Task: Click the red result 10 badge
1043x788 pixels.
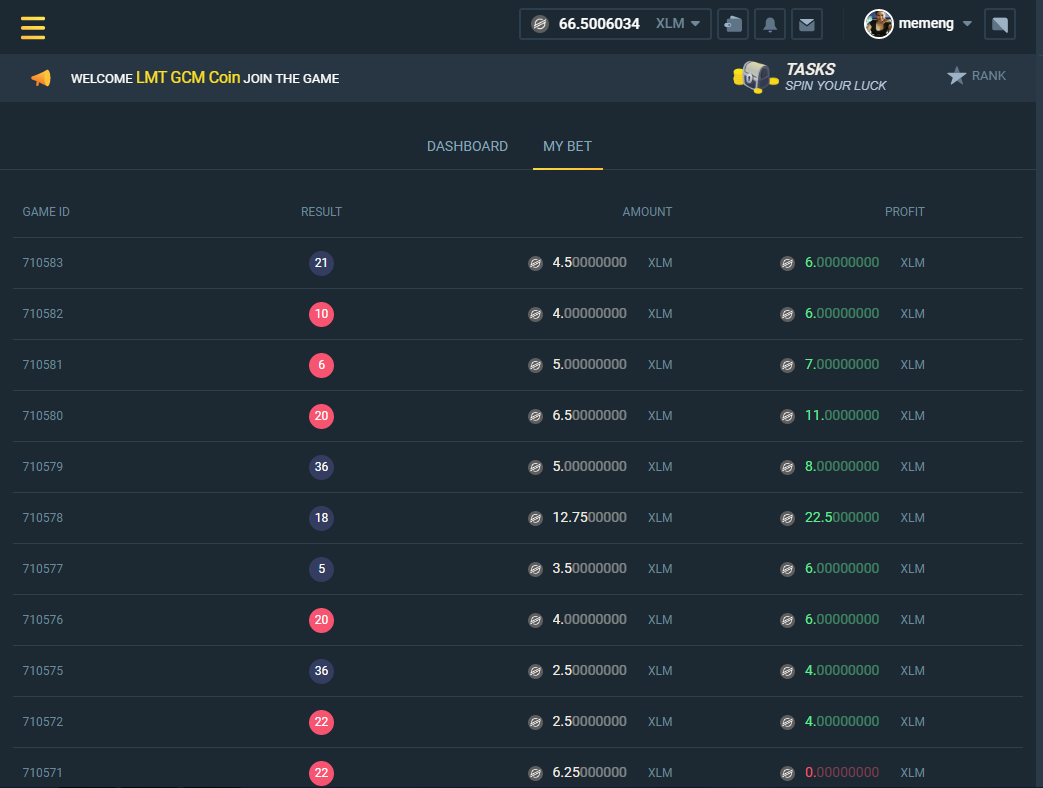Action: click(321, 314)
